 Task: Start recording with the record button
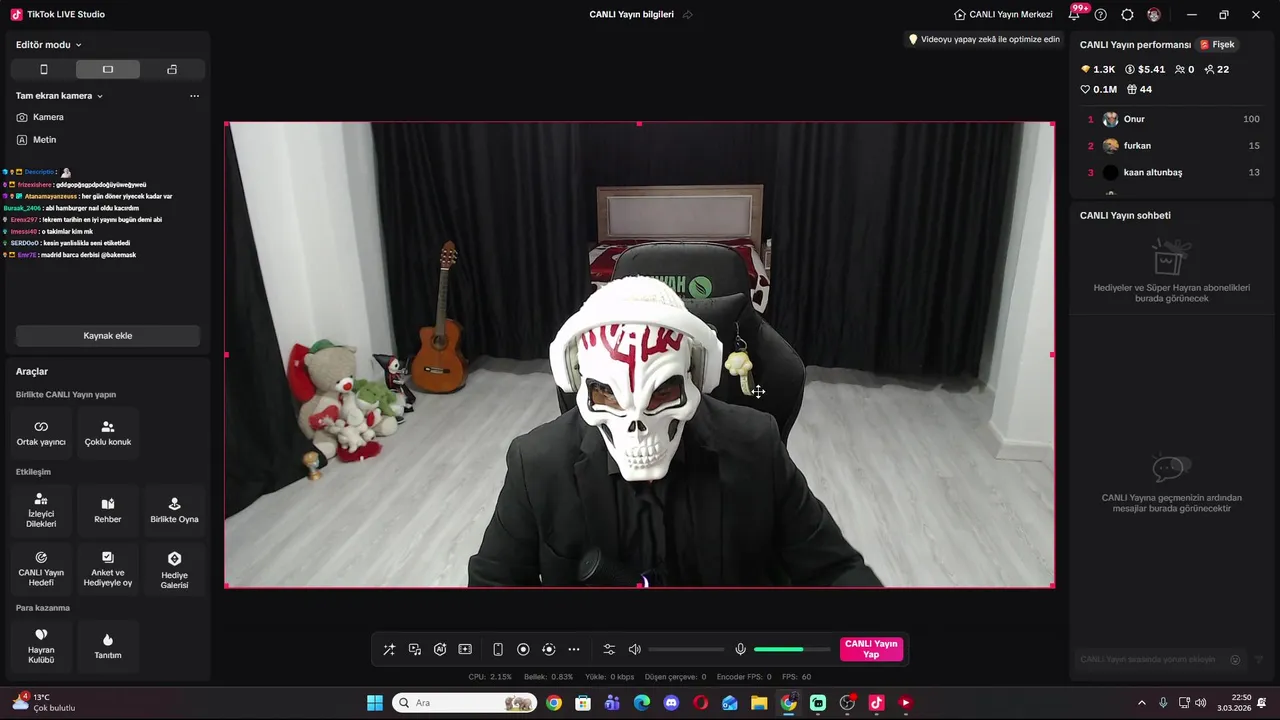pyautogui.click(x=523, y=649)
